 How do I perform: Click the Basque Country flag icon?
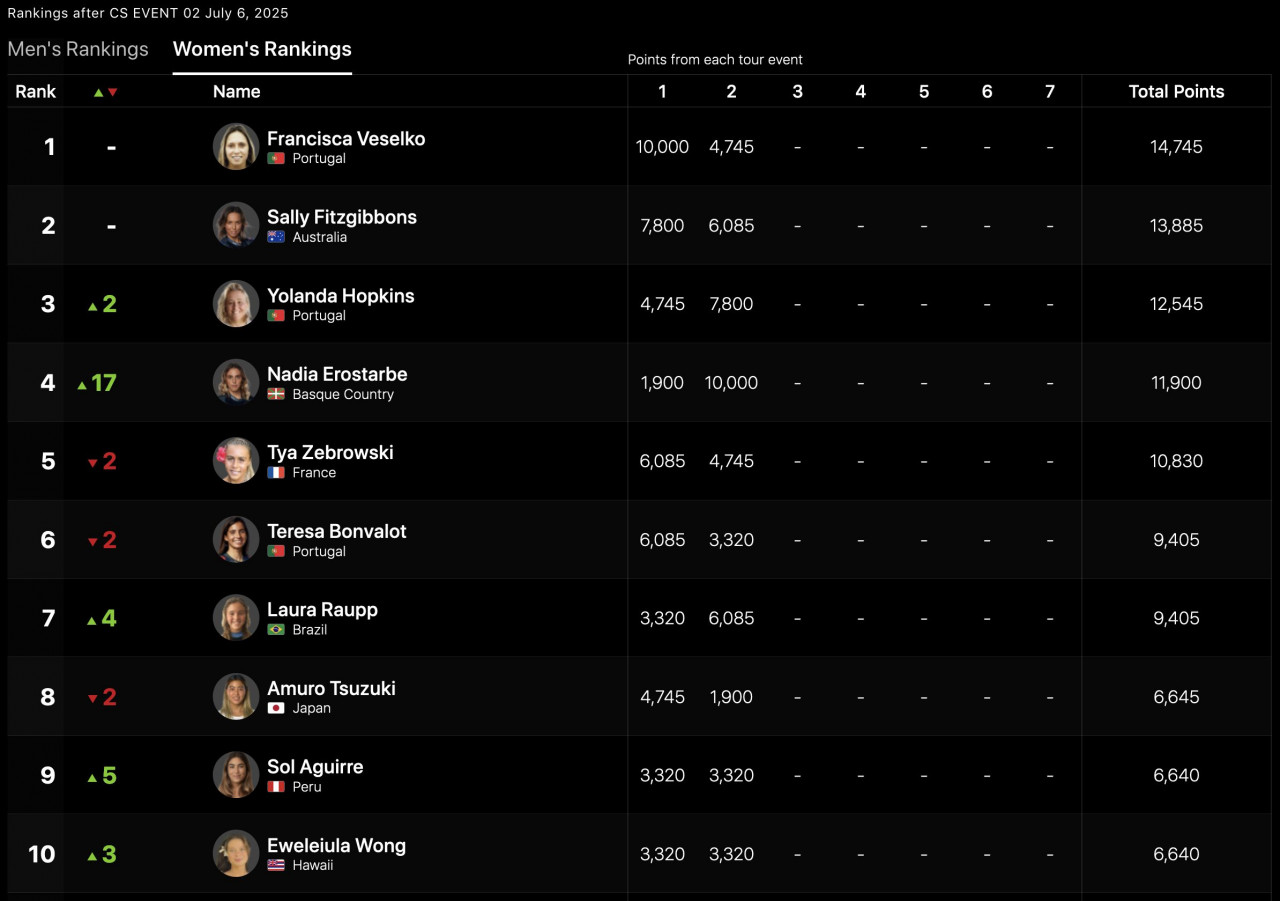(x=276, y=394)
